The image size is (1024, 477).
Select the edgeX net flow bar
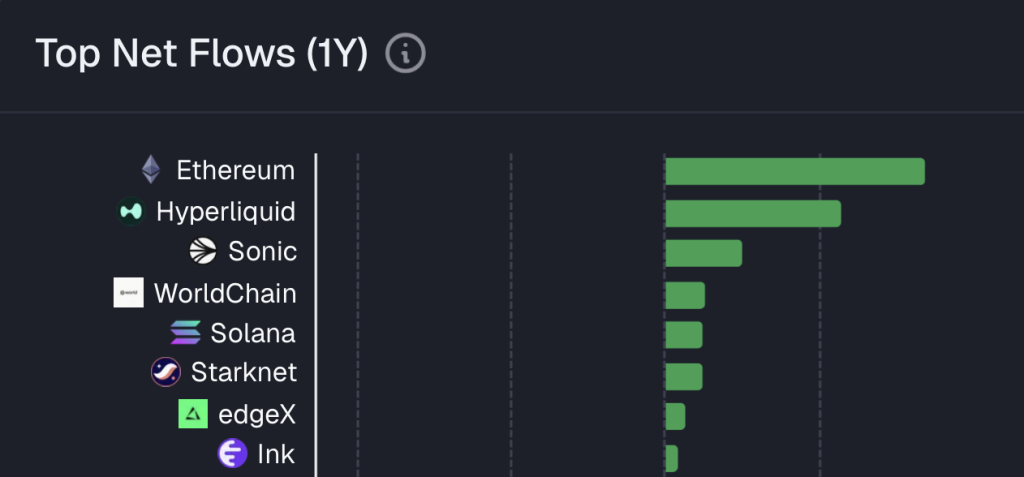coord(675,417)
